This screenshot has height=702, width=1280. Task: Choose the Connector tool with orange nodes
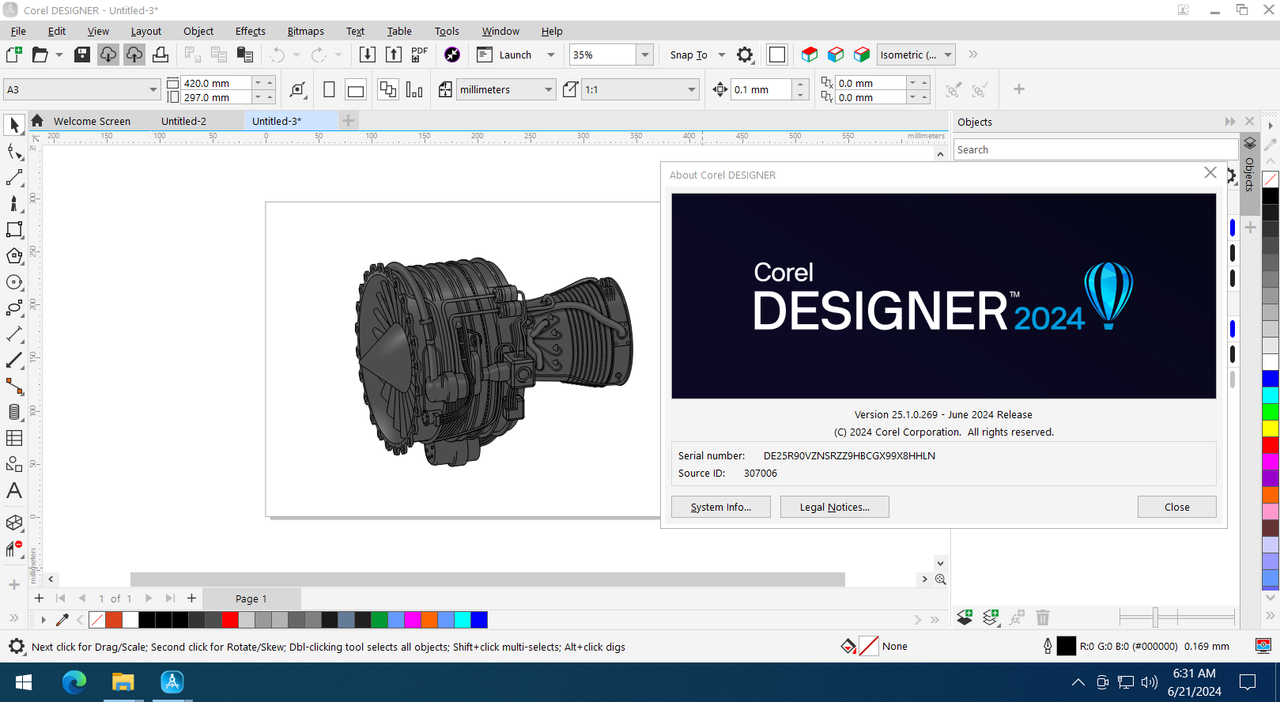coord(14,386)
